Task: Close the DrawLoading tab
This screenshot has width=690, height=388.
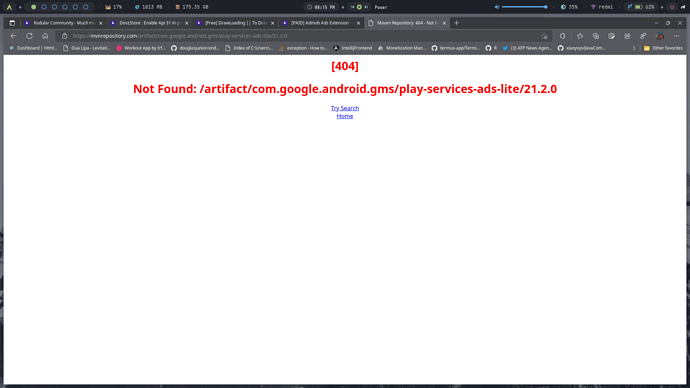Action: pos(272,23)
